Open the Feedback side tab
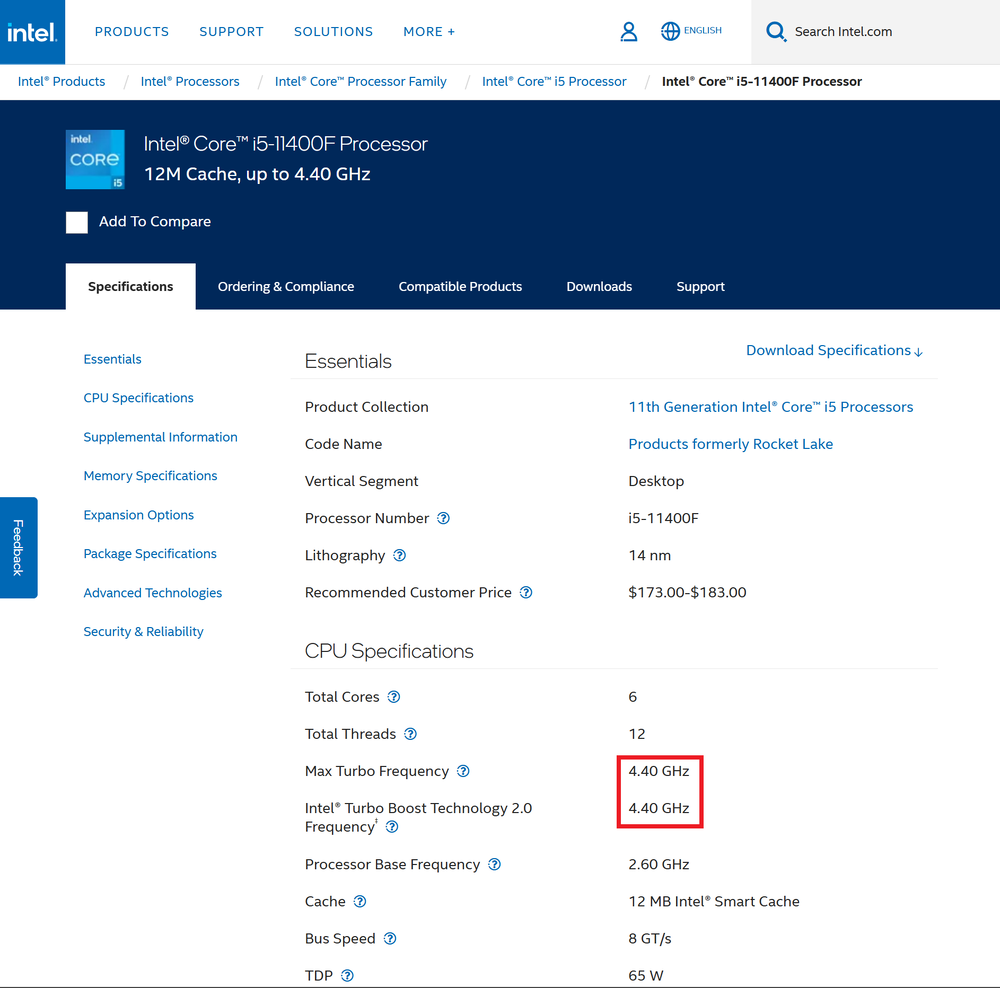 pyautogui.click(x=18, y=547)
